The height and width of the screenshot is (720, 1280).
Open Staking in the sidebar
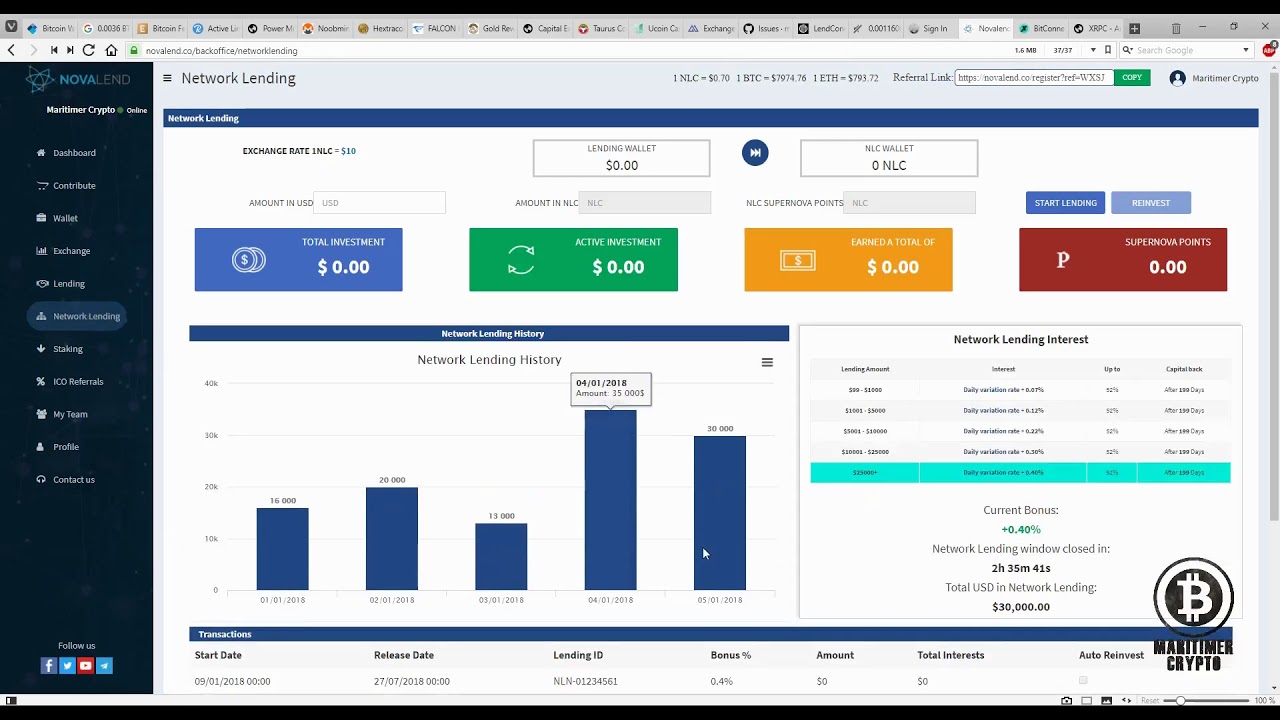click(x=60, y=349)
